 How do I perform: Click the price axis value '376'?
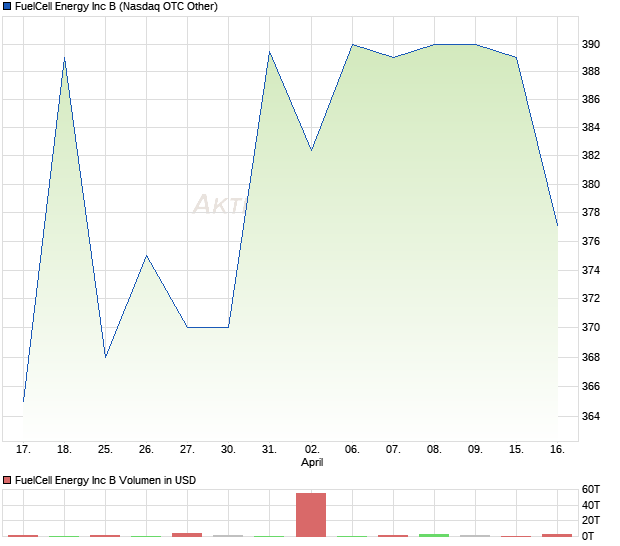pos(591,241)
